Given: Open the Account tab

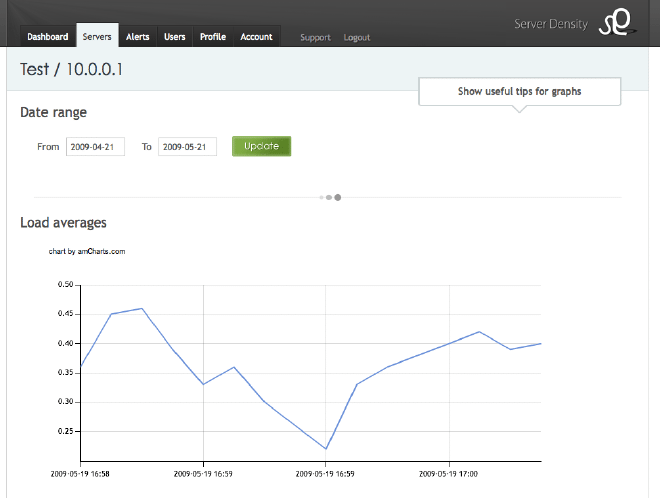Looking at the screenshot, I should coord(256,37).
